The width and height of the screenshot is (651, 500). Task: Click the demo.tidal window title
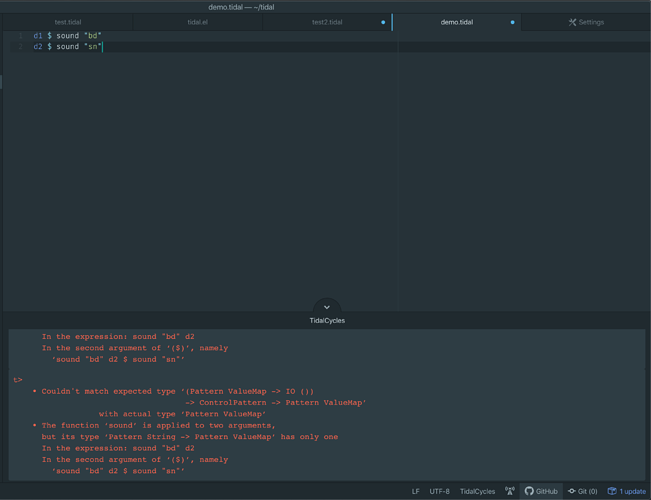[x=241, y=7]
